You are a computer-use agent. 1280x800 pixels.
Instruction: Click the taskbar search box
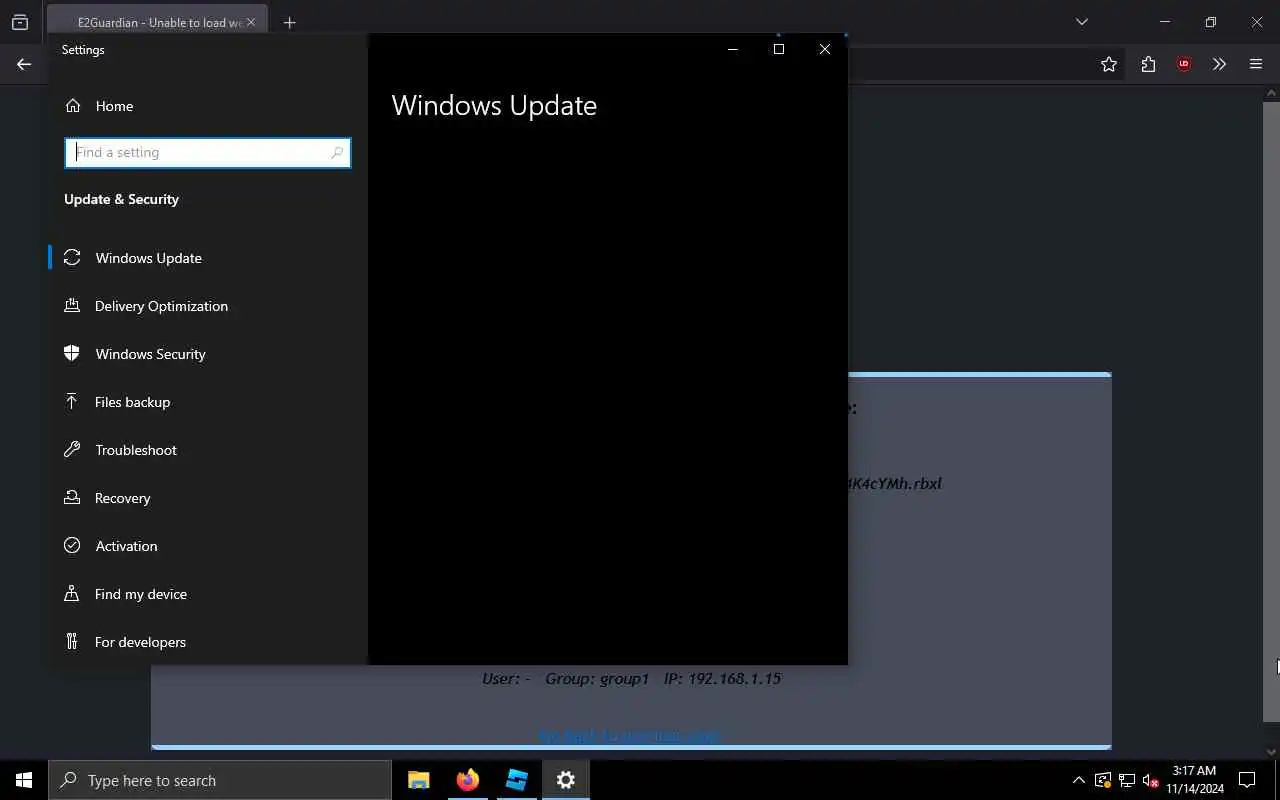click(x=220, y=780)
